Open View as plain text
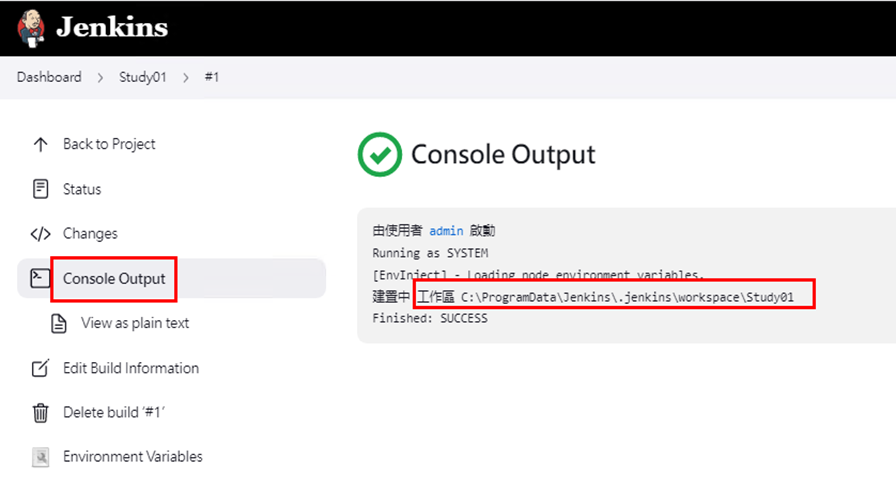896x487 pixels. point(135,323)
